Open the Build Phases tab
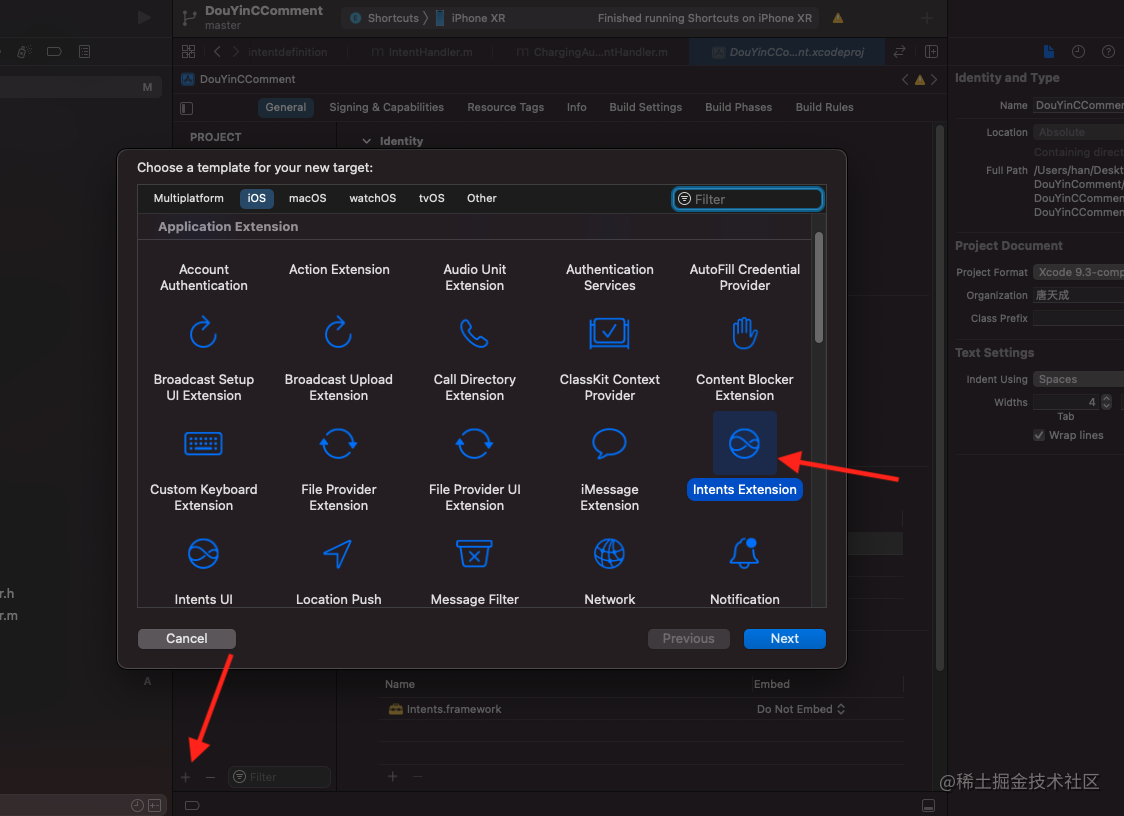This screenshot has height=816, width=1124. pos(738,108)
